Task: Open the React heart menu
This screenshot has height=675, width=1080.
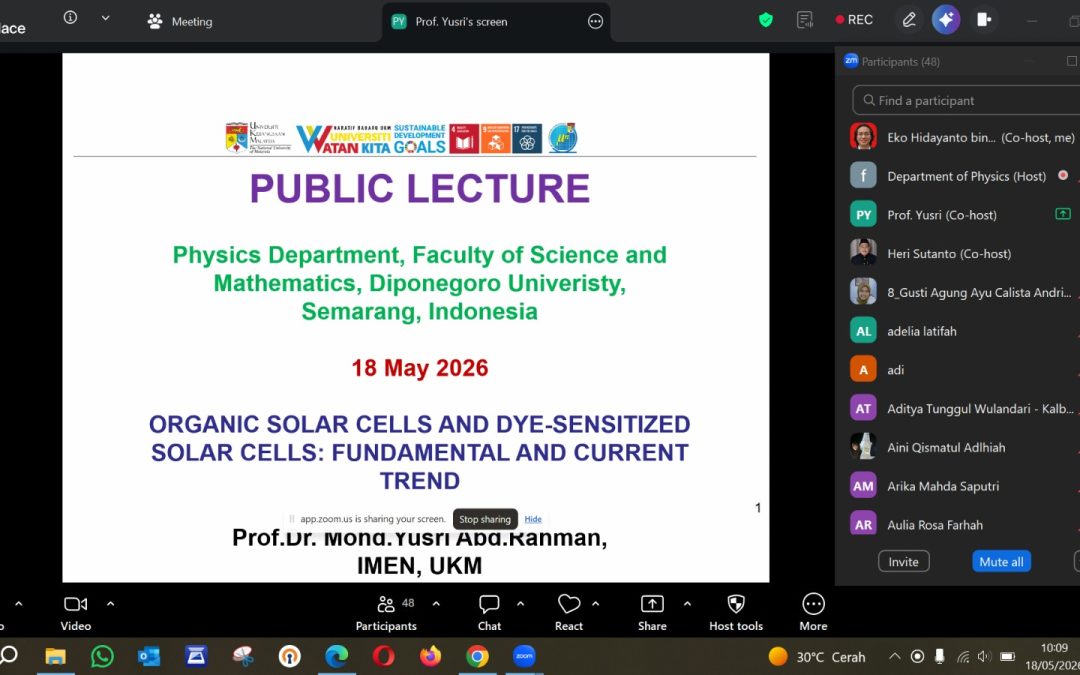Action: point(569,612)
